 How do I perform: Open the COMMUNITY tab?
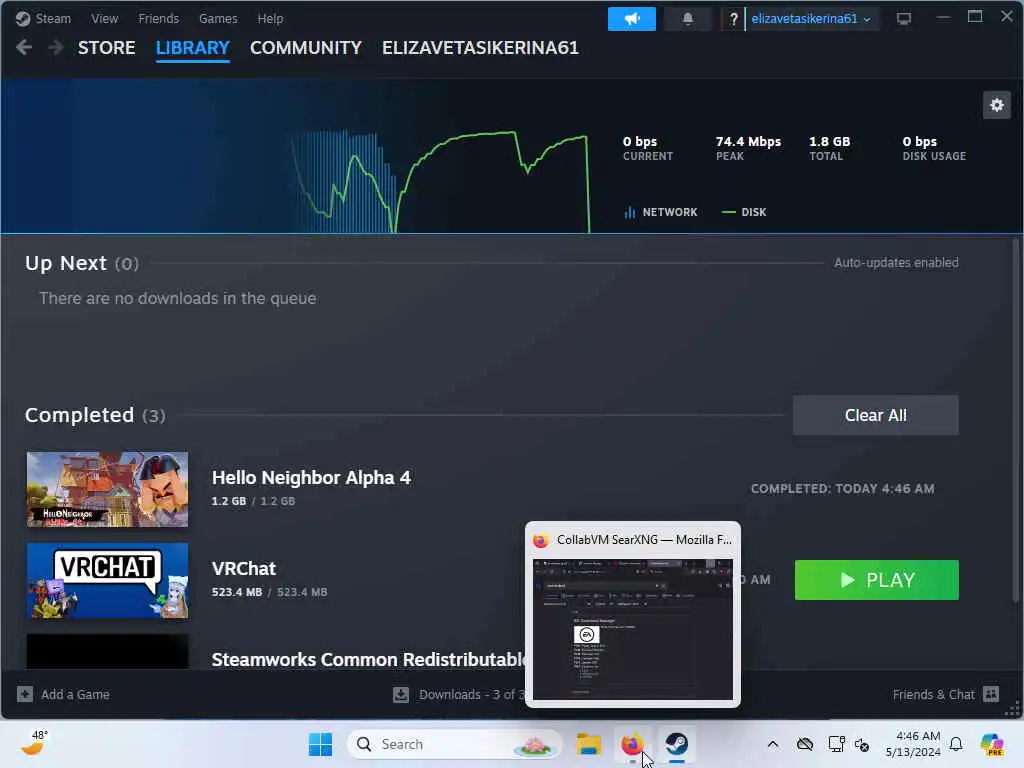(x=306, y=48)
